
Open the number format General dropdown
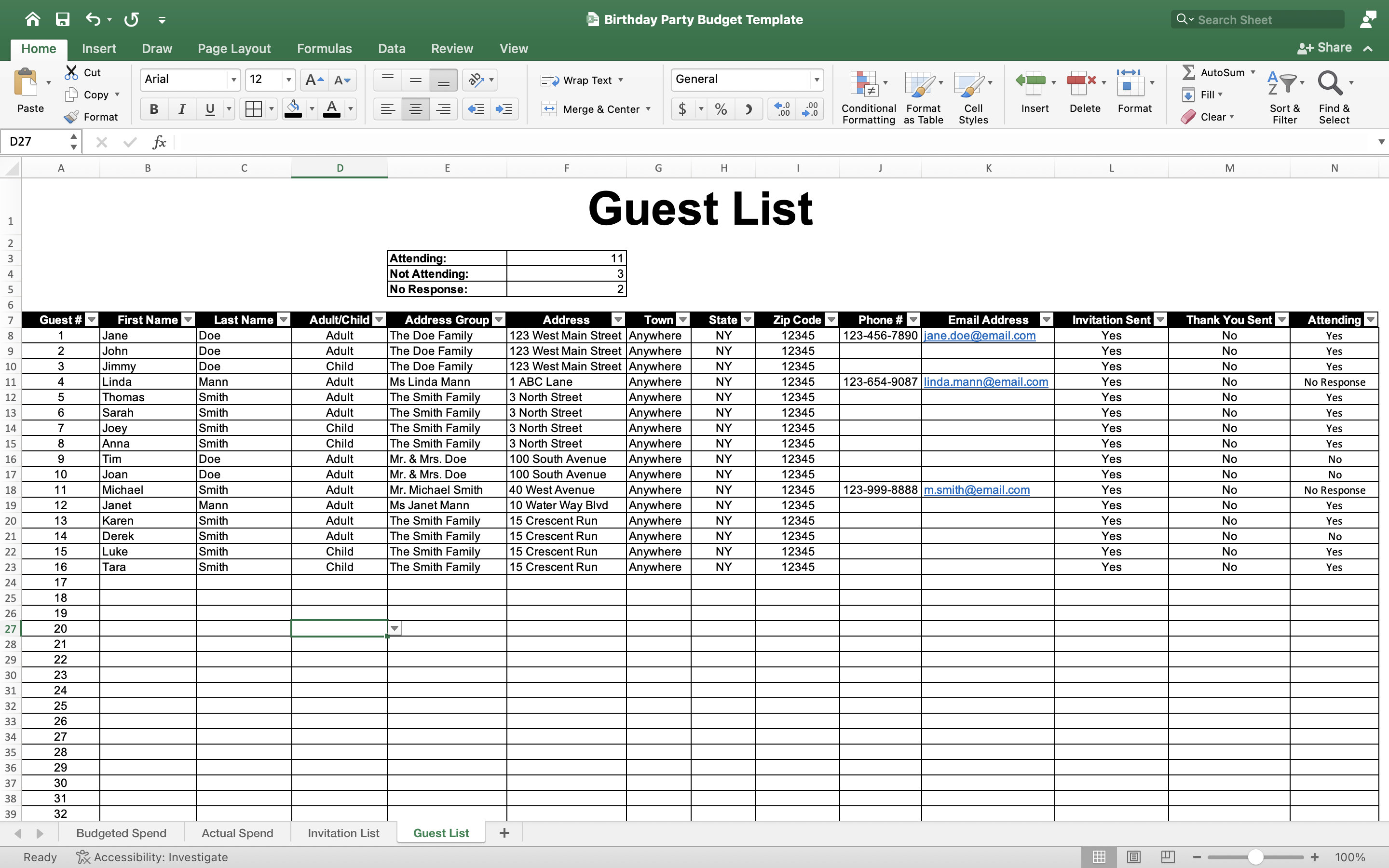tap(817, 79)
